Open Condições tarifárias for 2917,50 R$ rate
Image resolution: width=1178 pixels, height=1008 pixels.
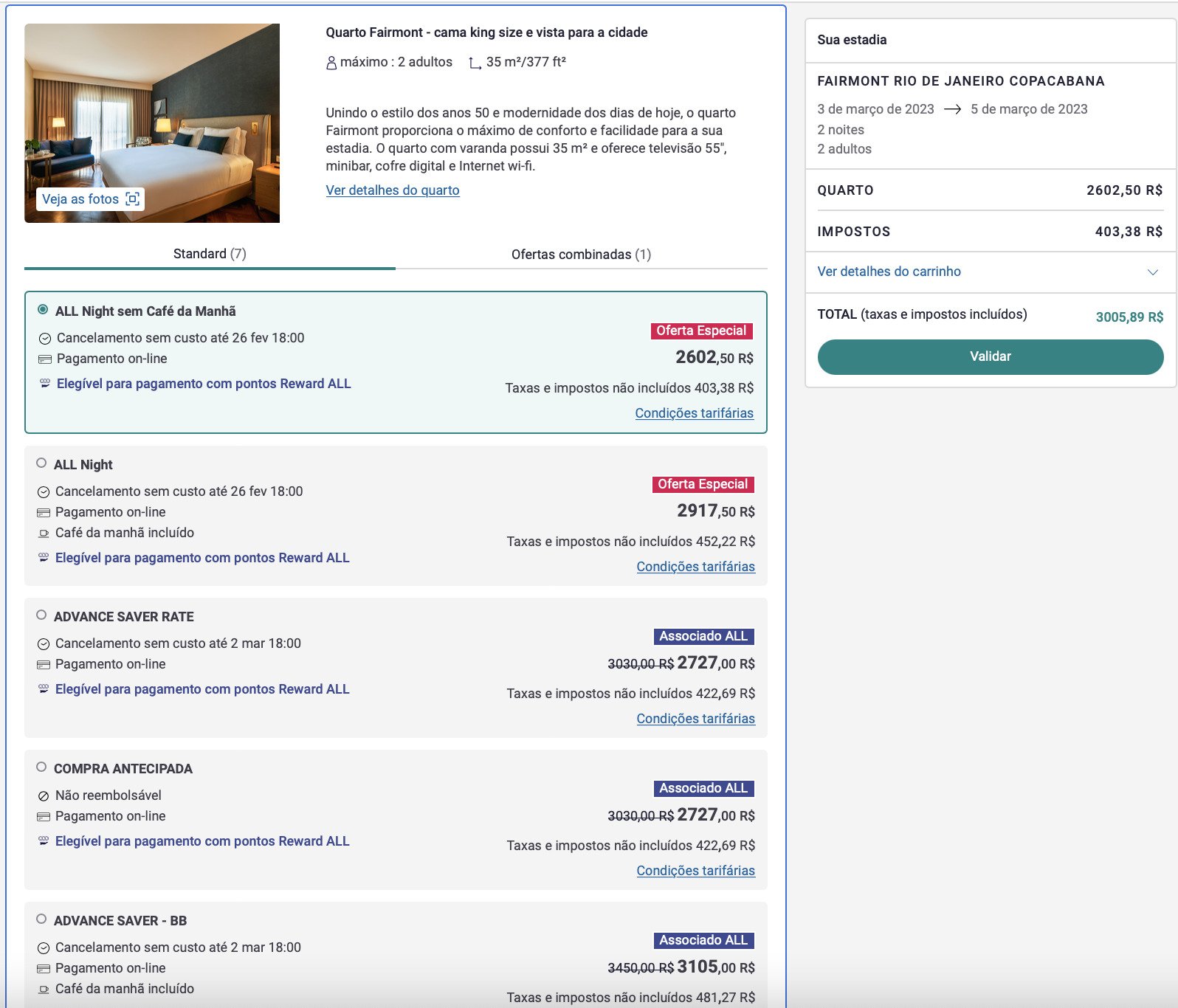point(695,567)
